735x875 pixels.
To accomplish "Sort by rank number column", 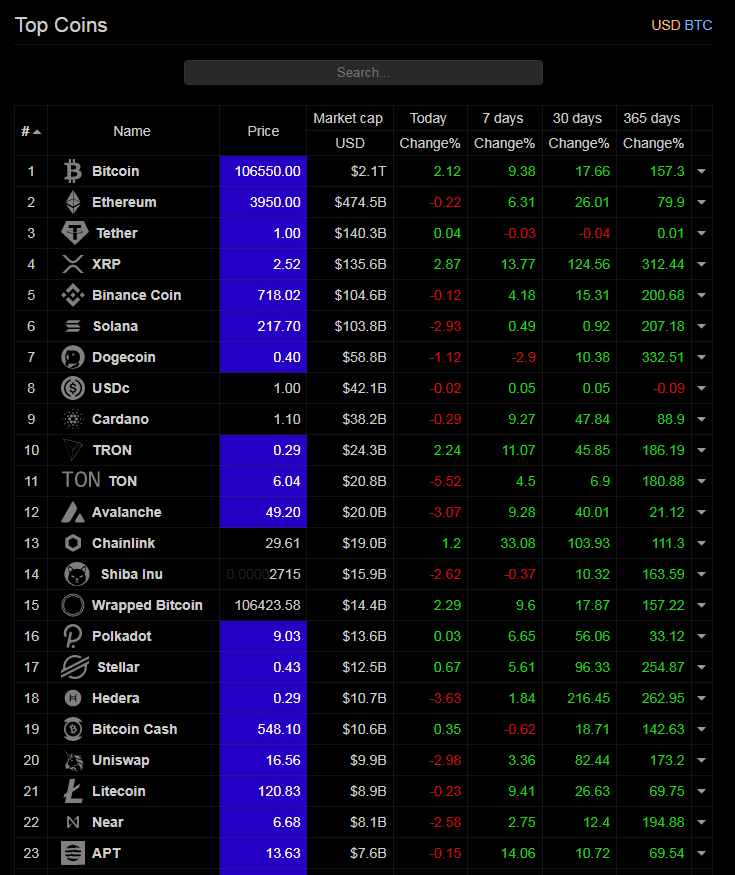I will coord(31,131).
